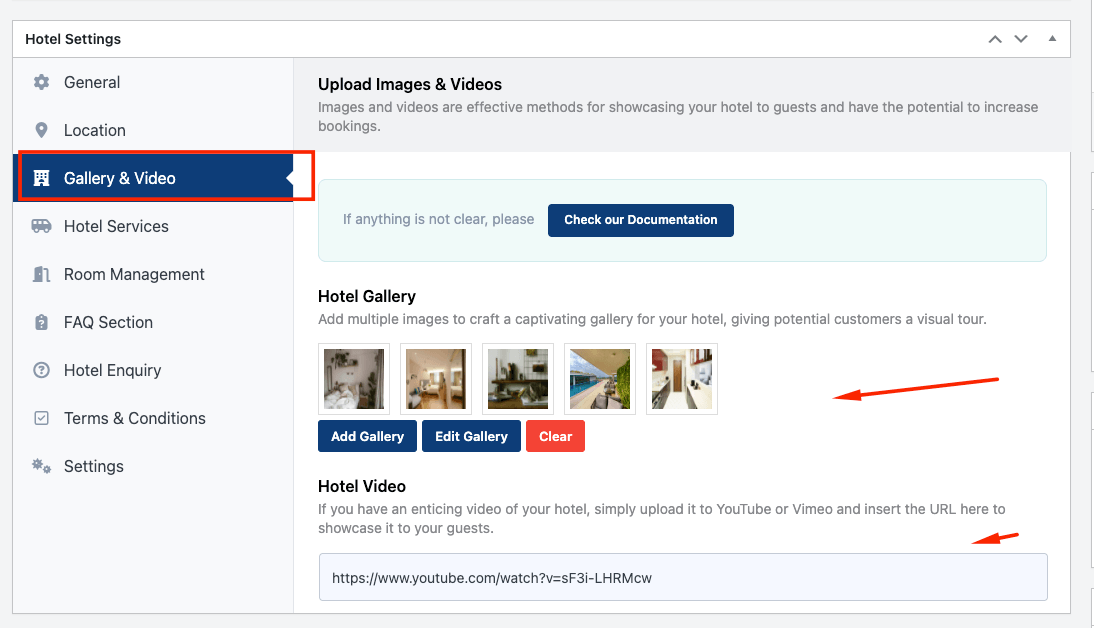Collapse the Hotel Settings panel

pyautogui.click(x=1051, y=38)
